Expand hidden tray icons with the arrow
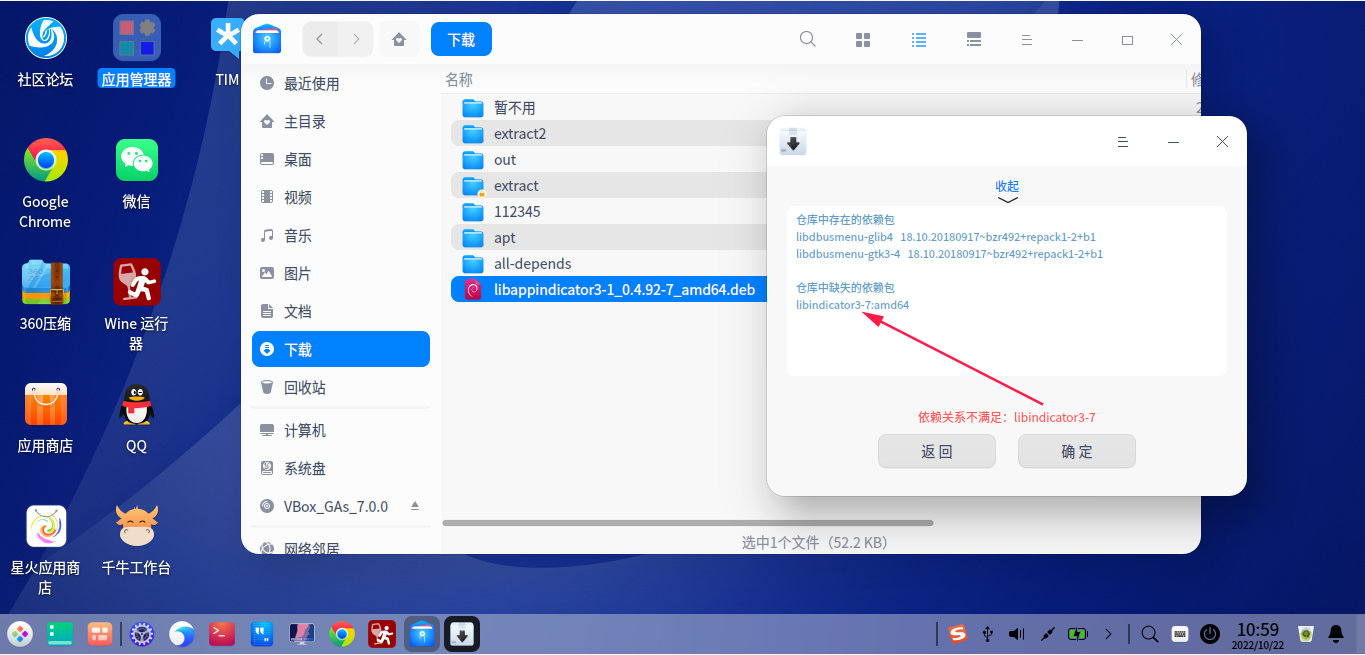Viewport: 1365px width, 655px height. click(x=1108, y=633)
